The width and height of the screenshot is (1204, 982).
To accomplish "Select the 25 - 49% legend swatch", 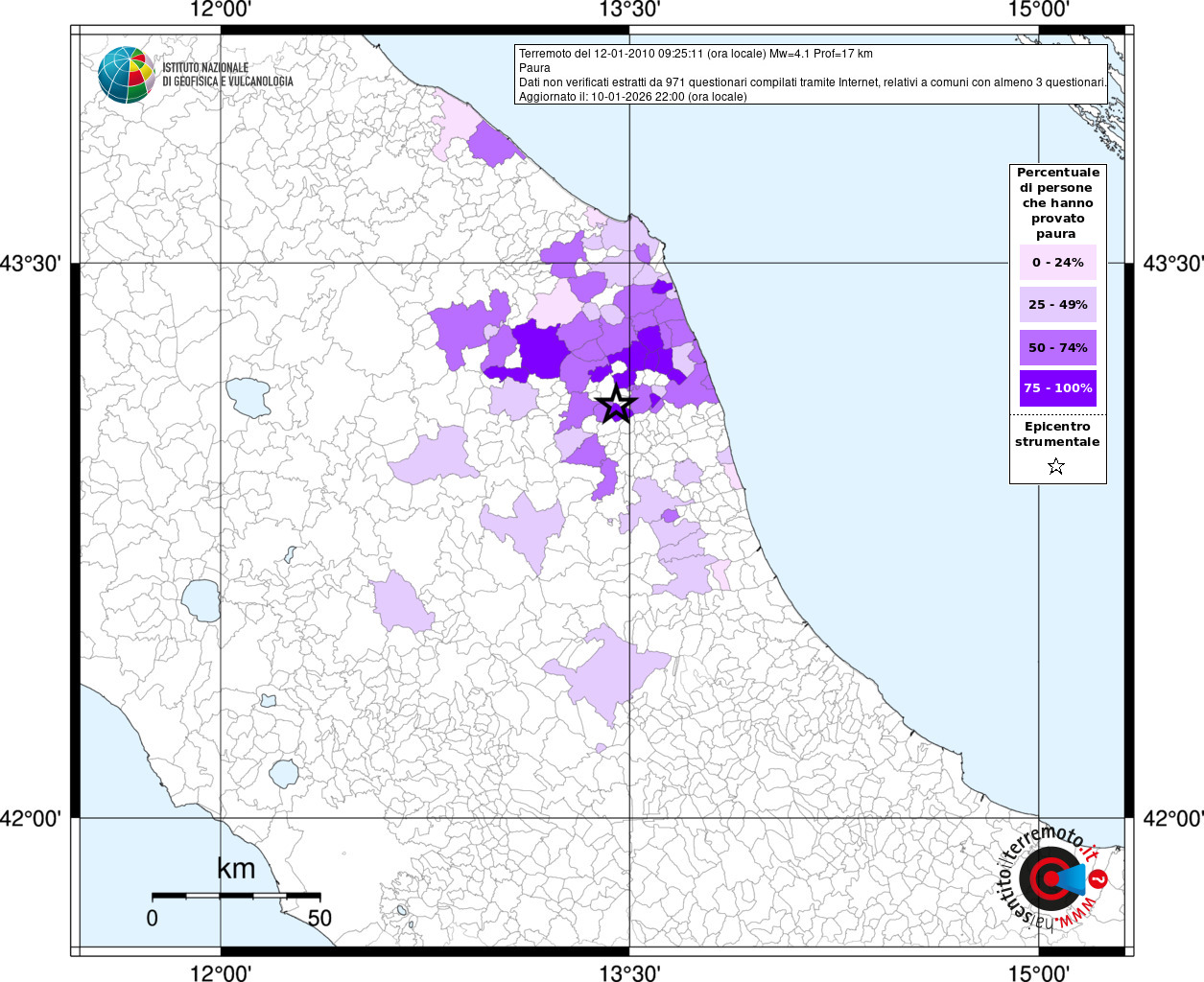I will tap(1057, 305).
